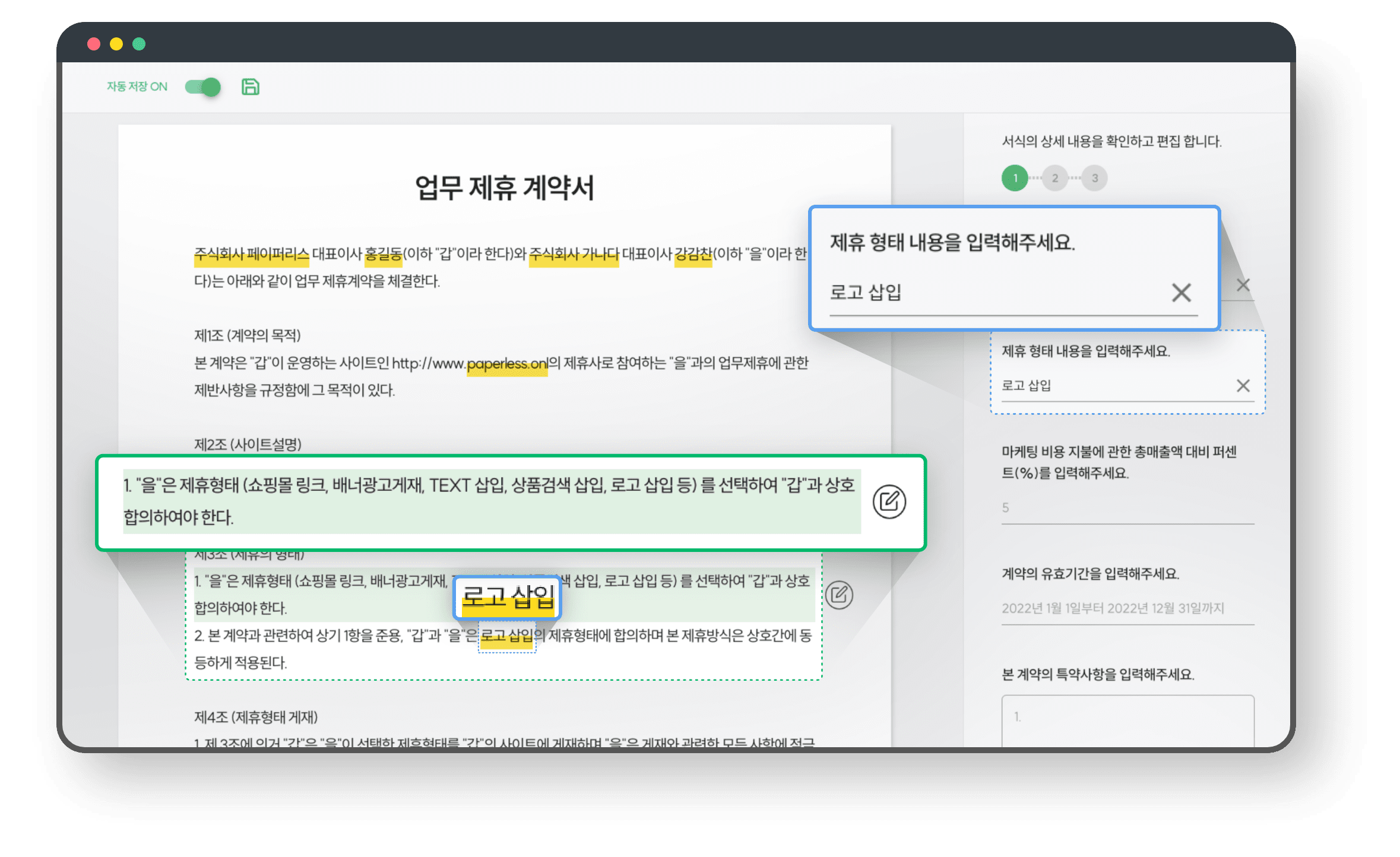This screenshot has width=1400, height=857.
Task: Click the marketing percent input showing 5
Action: [x=1128, y=509]
